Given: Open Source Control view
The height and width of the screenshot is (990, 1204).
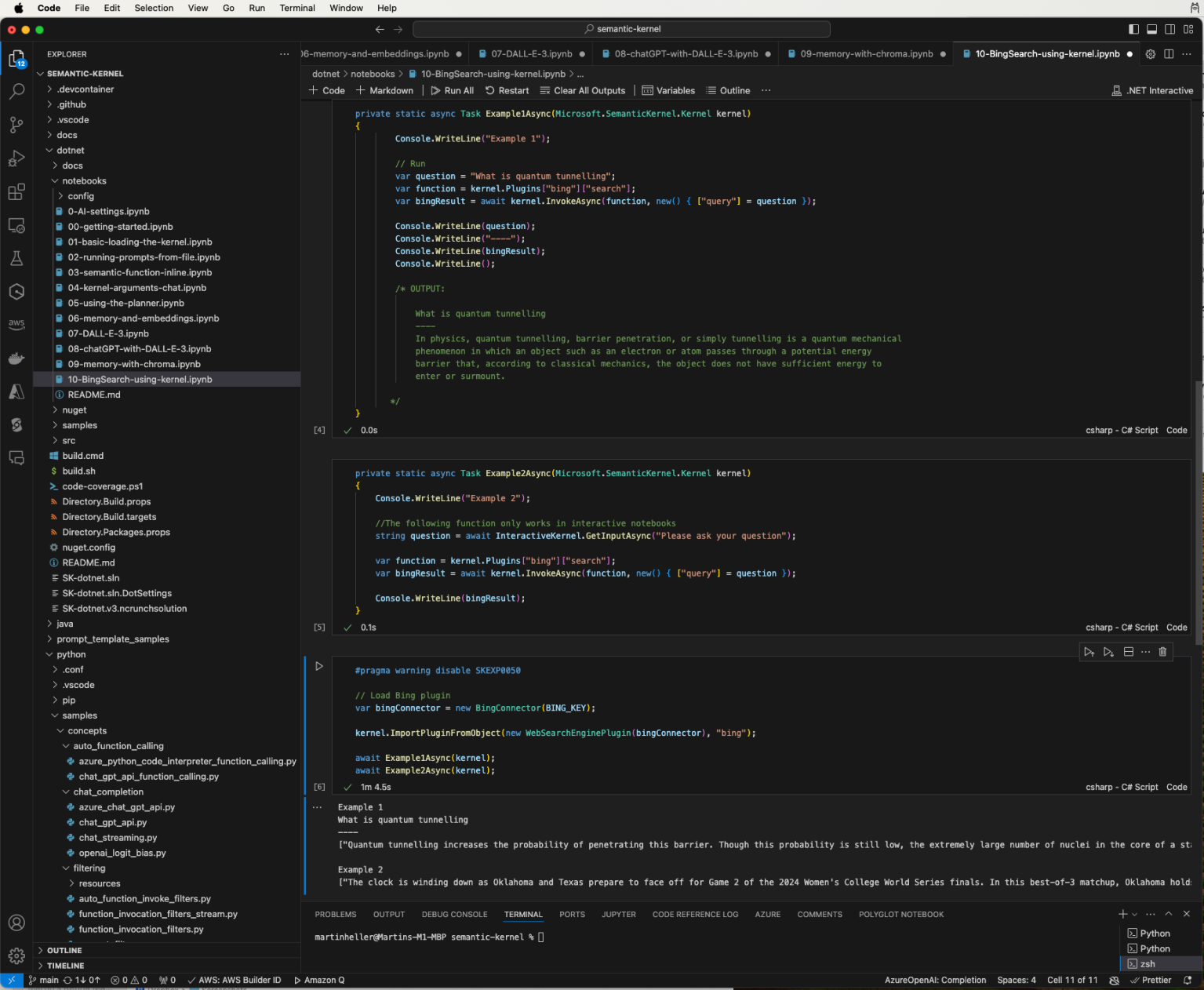Looking at the screenshot, I should click(16, 126).
